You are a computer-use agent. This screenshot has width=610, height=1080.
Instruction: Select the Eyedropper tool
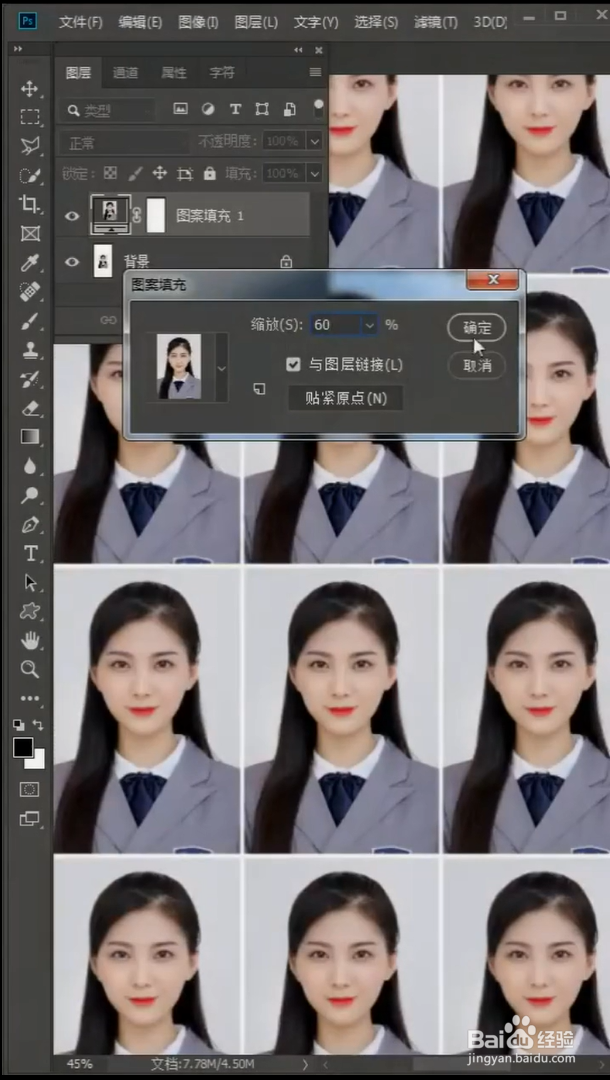coord(30,262)
